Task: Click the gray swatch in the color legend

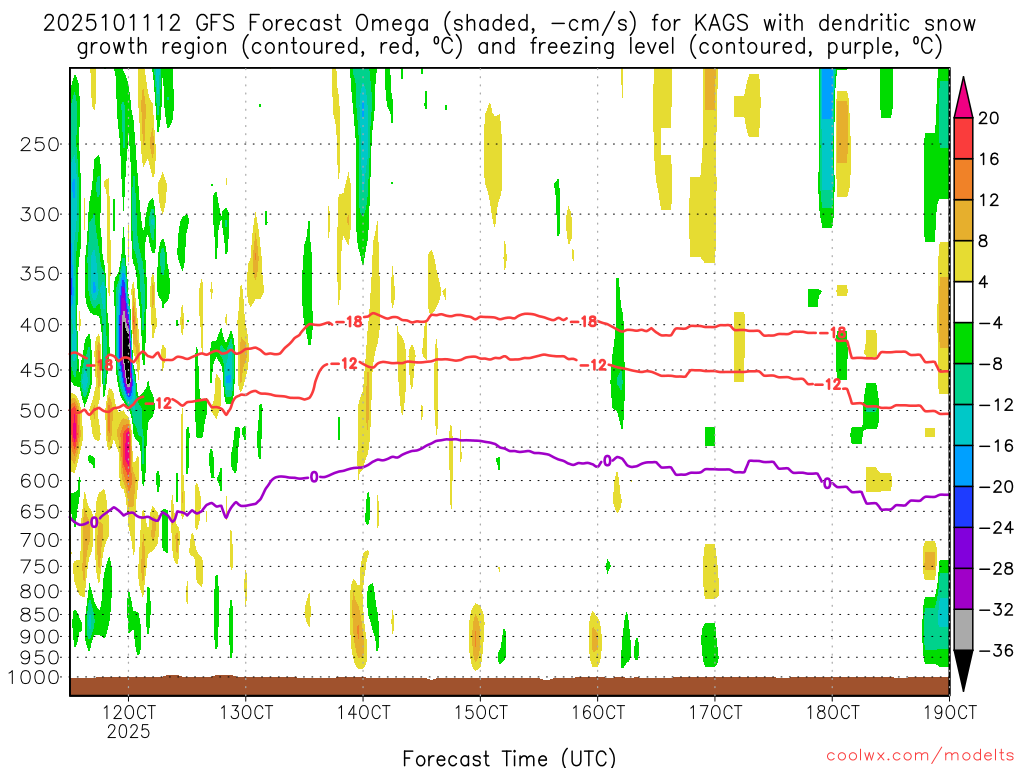Action: (963, 630)
